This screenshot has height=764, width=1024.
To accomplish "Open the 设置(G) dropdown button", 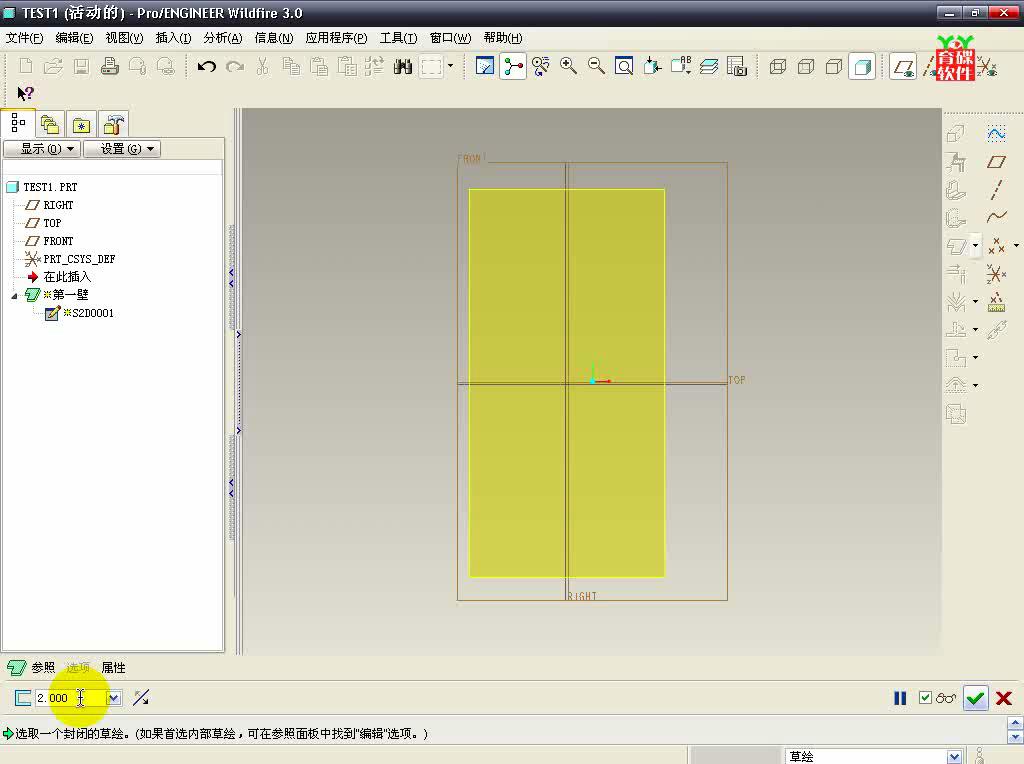I will coord(121,149).
